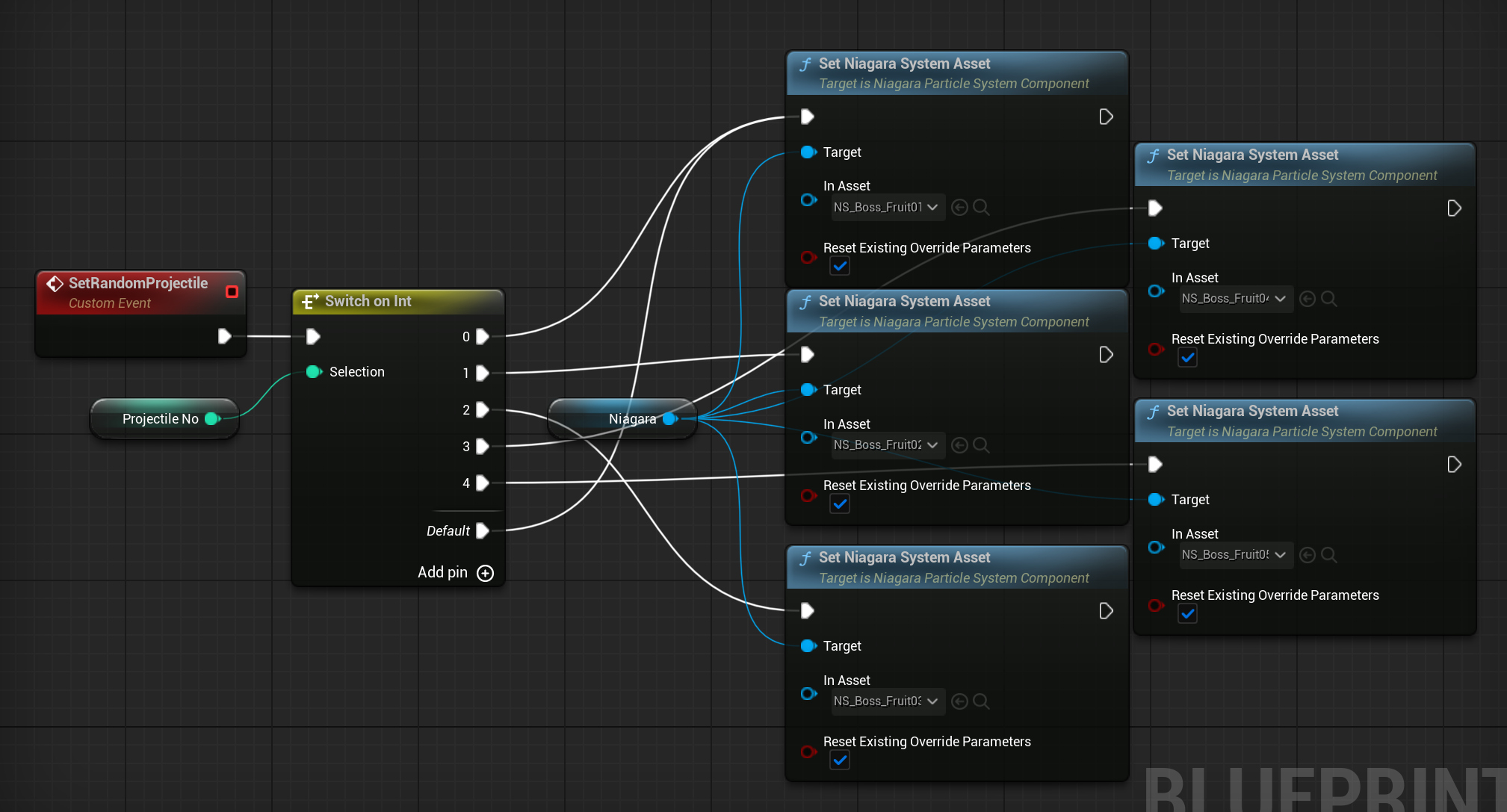1507x812 pixels.
Task: Click Switch on Int Default exec pin
Action: (x=483, y=531)
